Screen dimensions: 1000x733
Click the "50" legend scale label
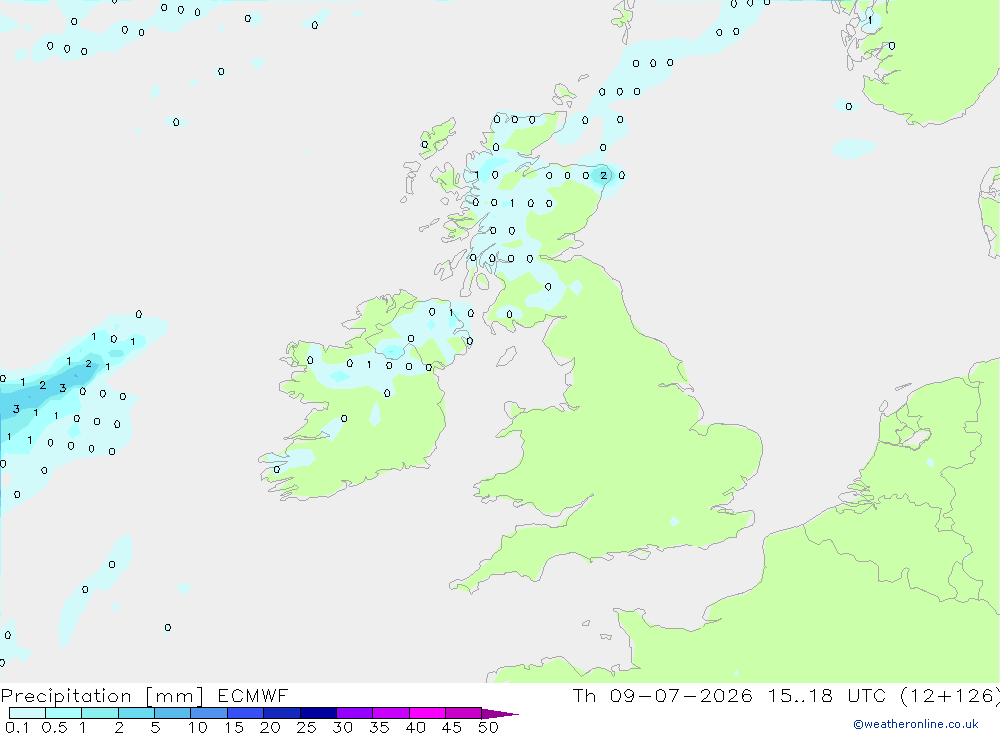click(x=488, y=727)
